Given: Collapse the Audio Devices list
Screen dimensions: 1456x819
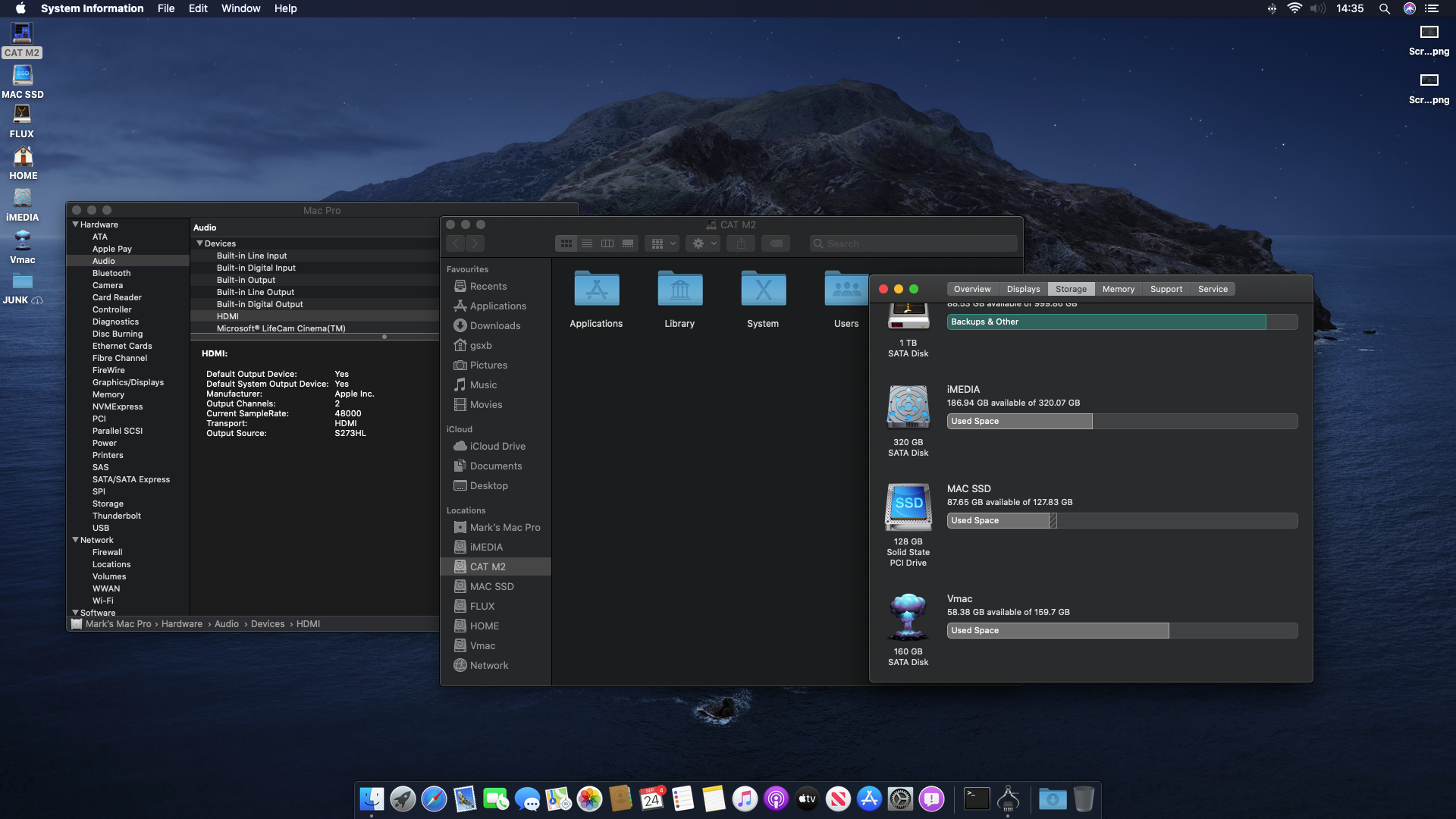Looking at the screenshot, I should point(200,243).
